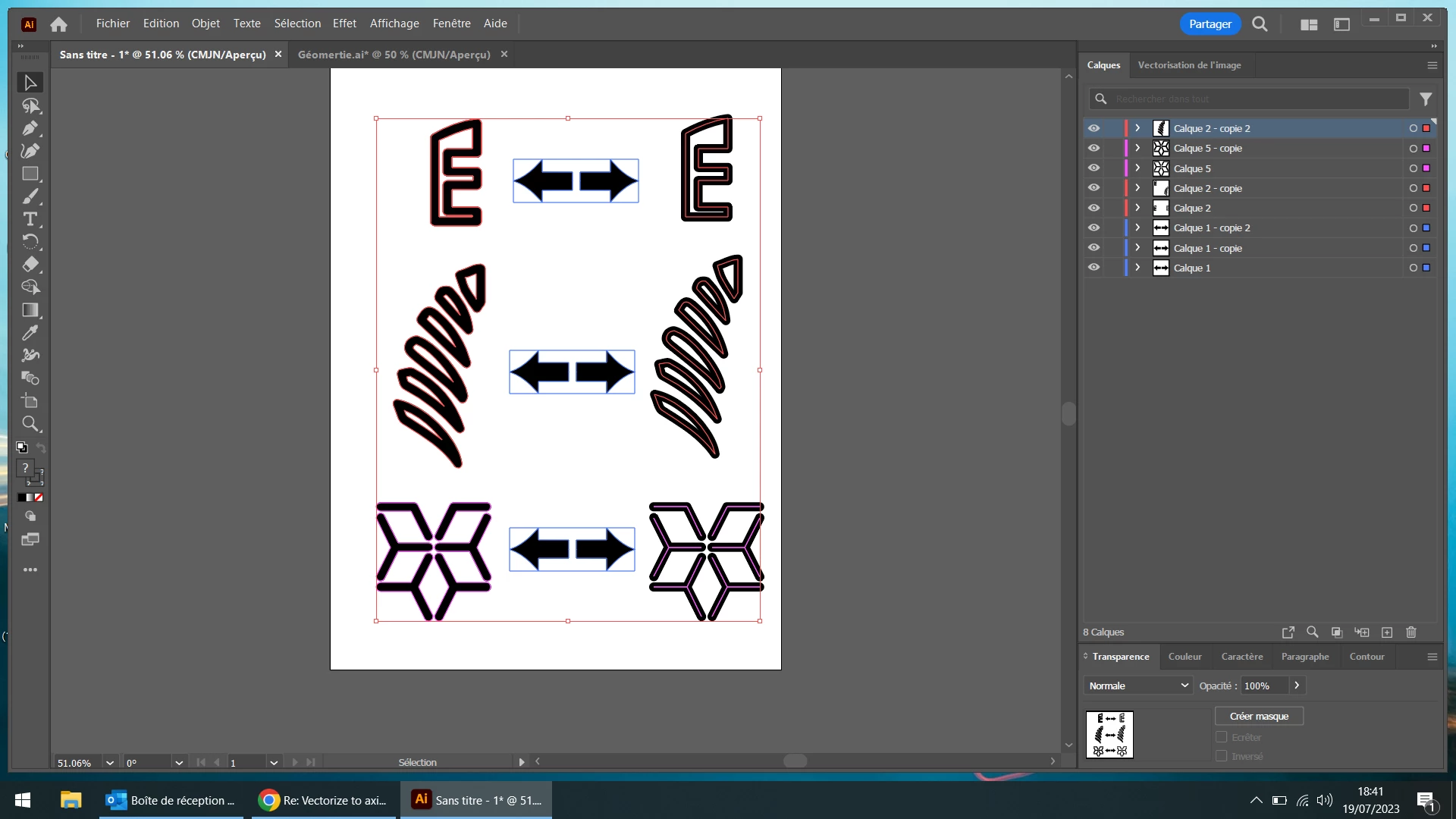Click the Partager button
Screen dimensions: 1456x819
1210,24
